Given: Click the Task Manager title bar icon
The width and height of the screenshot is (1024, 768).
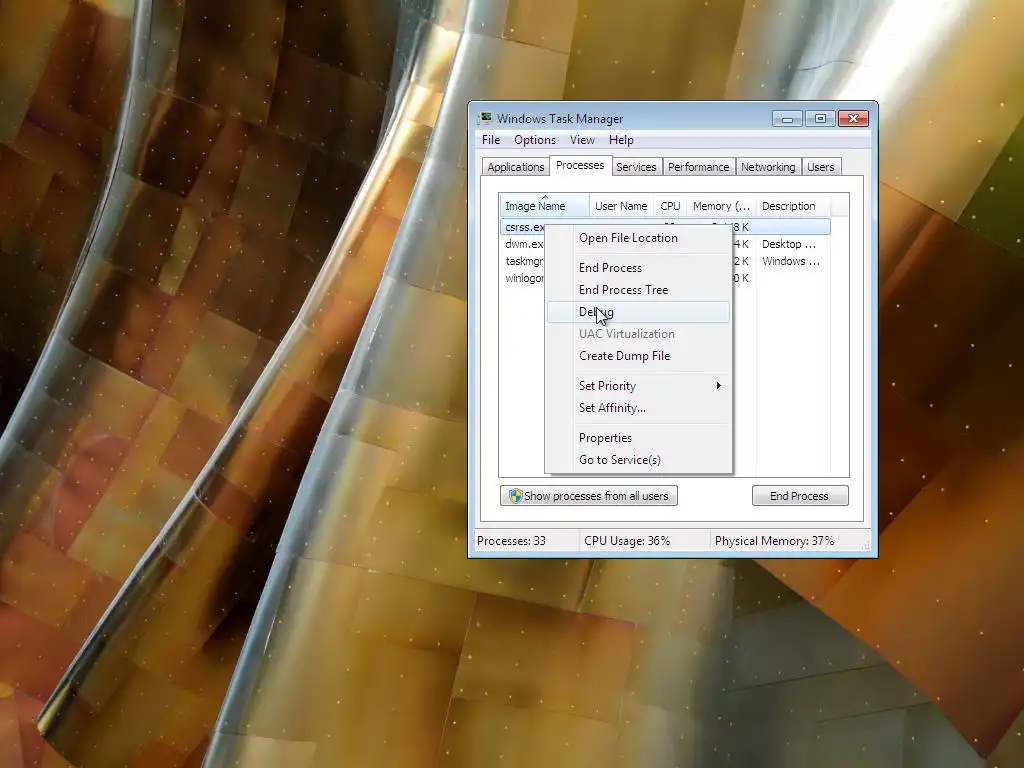Looking at the screenshot, I should click(485, 118).
